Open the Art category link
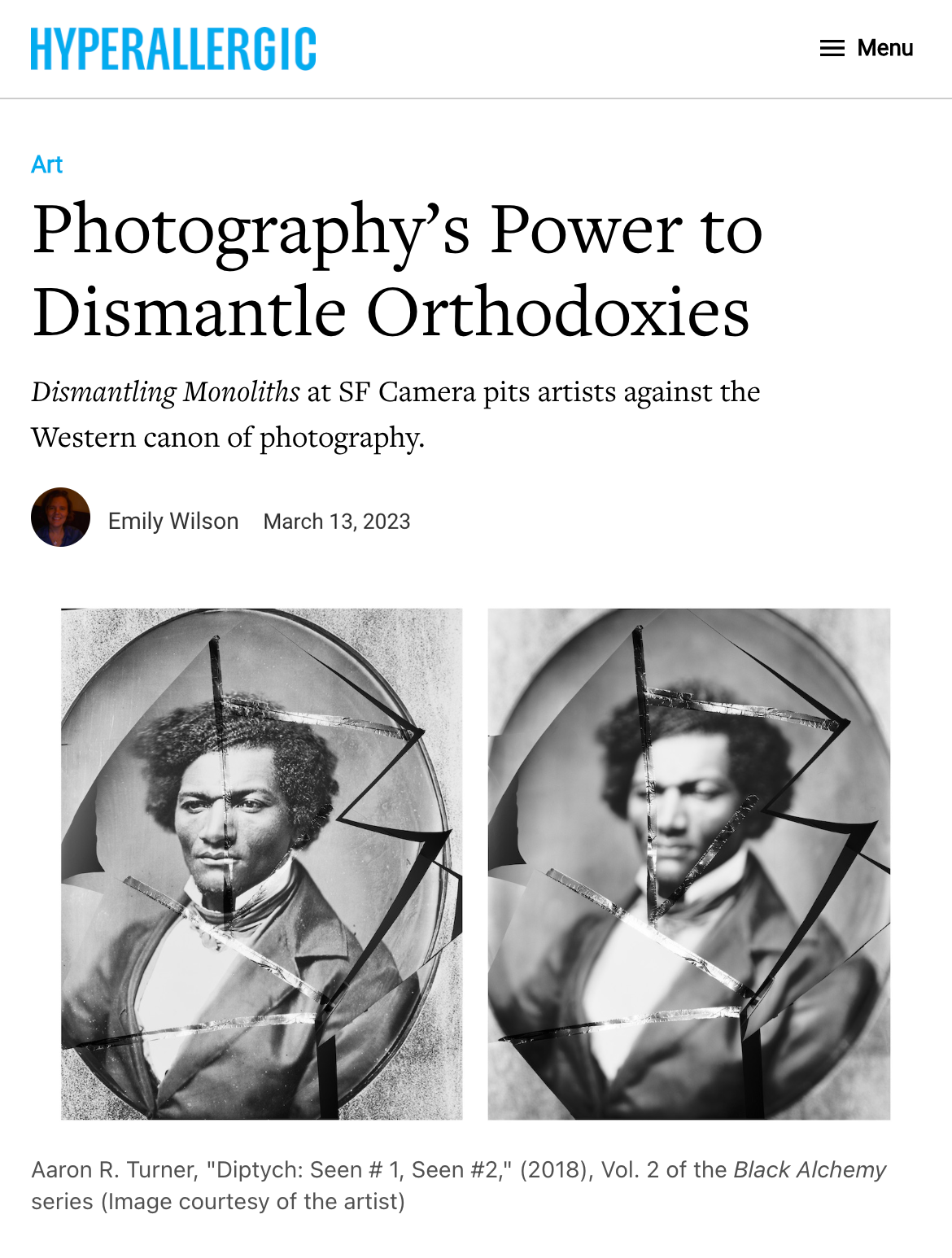The height and width of the screenshot is (1258, 952). 47,164
